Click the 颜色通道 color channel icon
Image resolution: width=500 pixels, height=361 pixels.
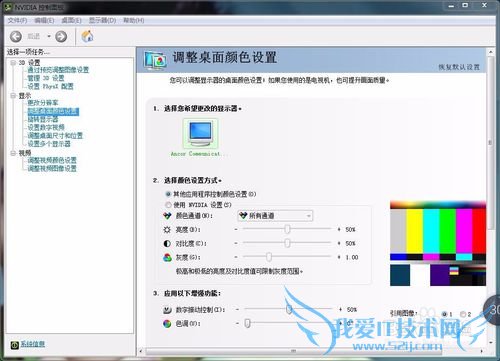click(x=167, y=216)
